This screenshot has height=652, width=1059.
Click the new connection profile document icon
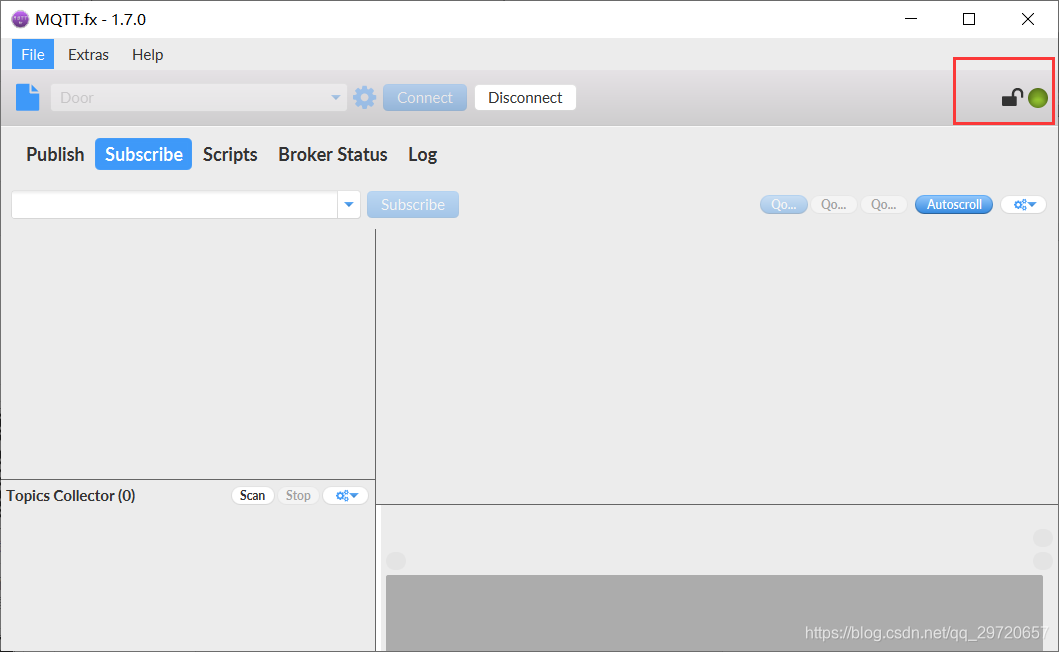click(x=28, y=97)
